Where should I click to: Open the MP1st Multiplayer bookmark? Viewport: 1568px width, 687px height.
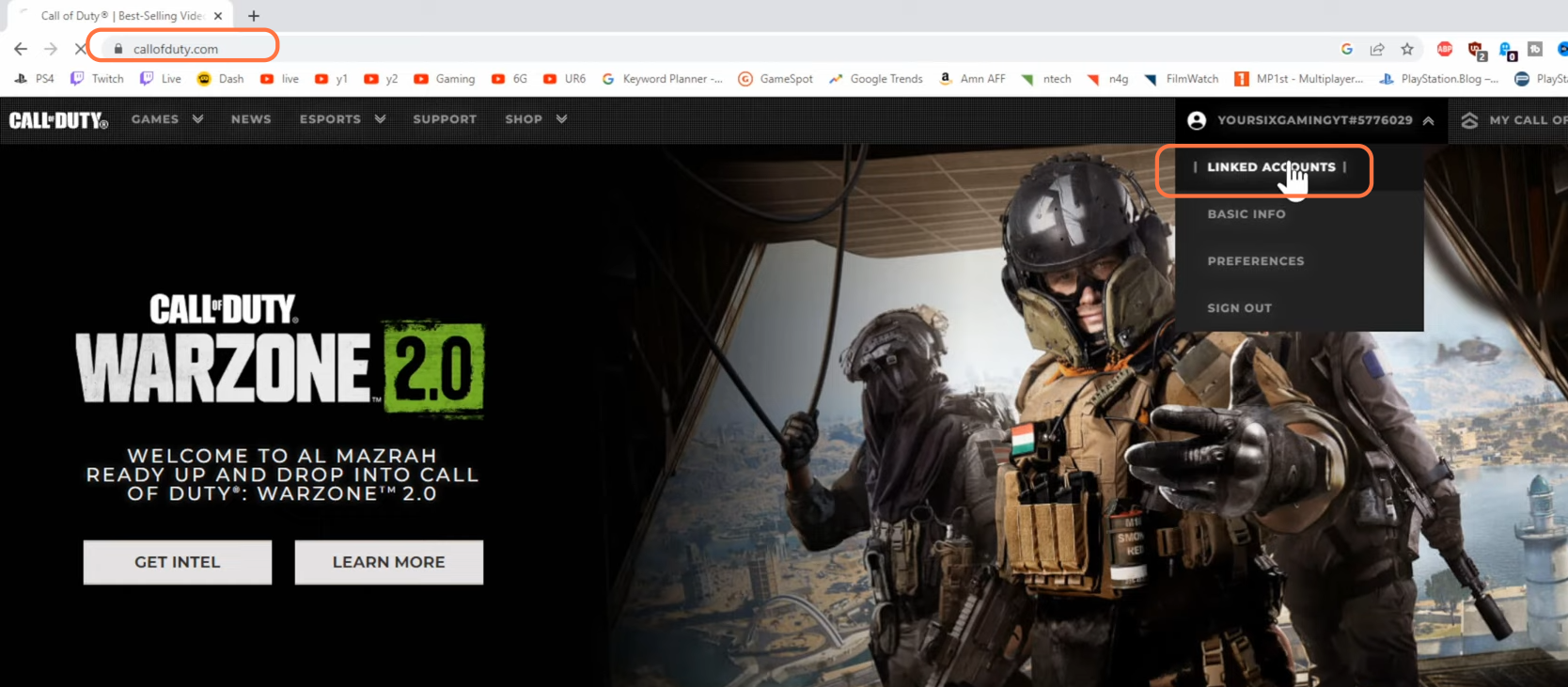tap(1298, 79)
